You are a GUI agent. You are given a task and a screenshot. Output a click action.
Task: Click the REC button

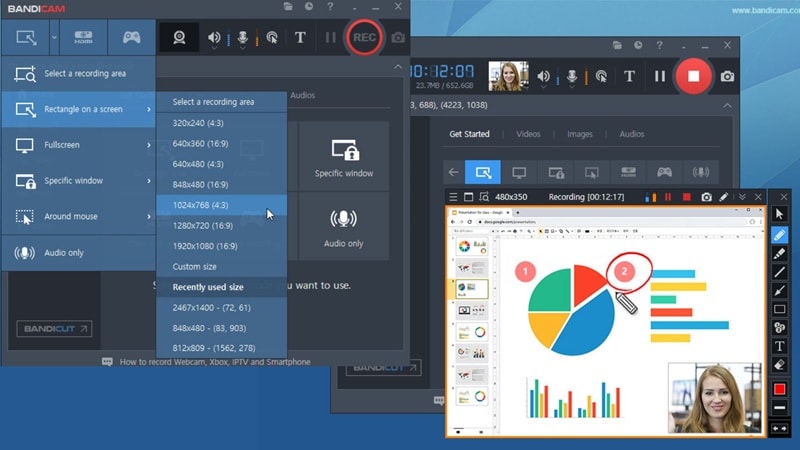pos(364,37)
